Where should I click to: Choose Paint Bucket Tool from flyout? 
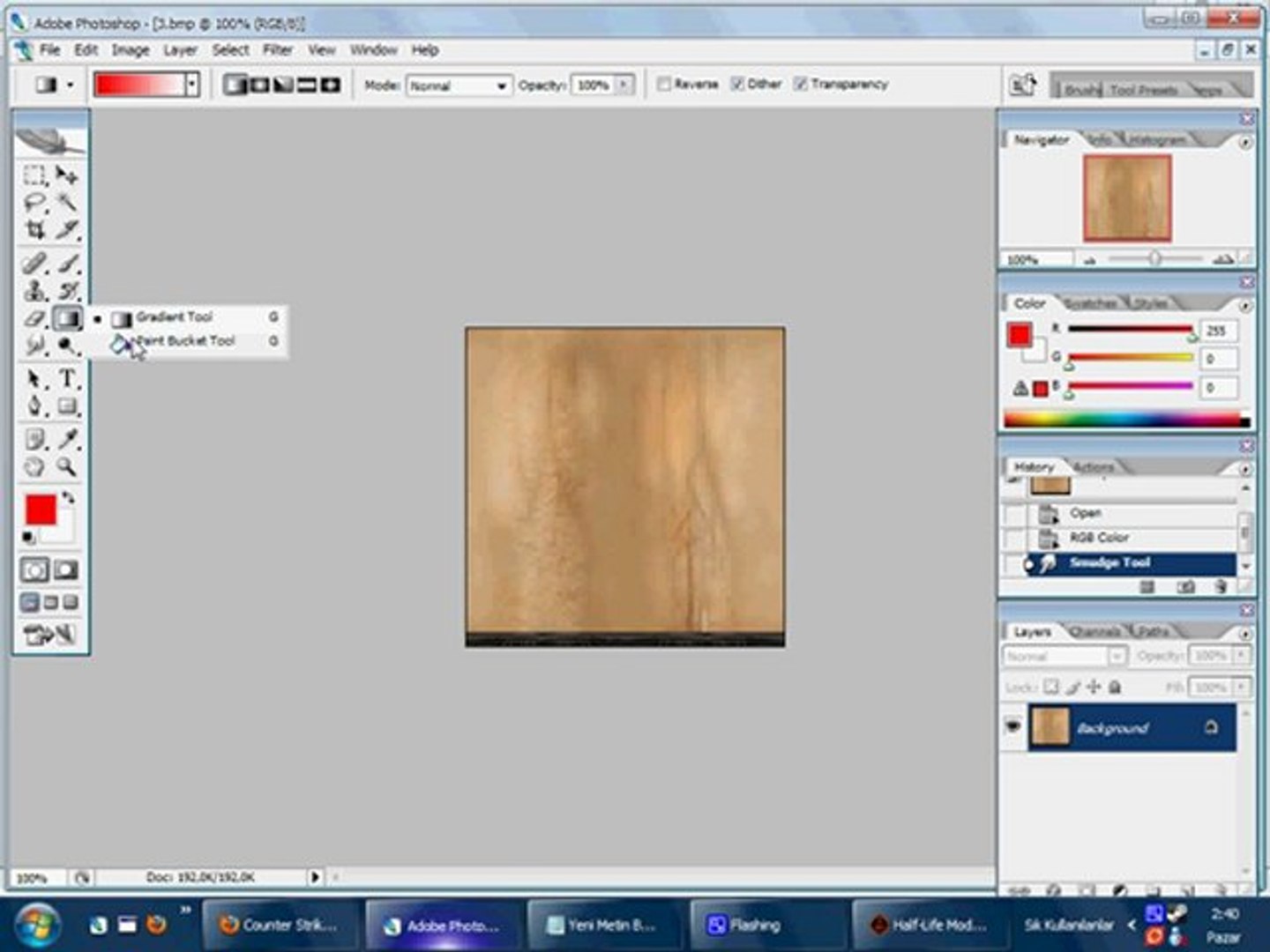[187, 341]
